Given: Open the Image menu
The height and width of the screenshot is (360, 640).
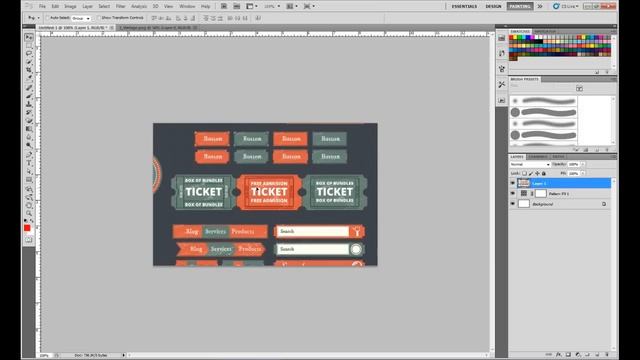Looking at the screenshot, I should pos(70,7).
